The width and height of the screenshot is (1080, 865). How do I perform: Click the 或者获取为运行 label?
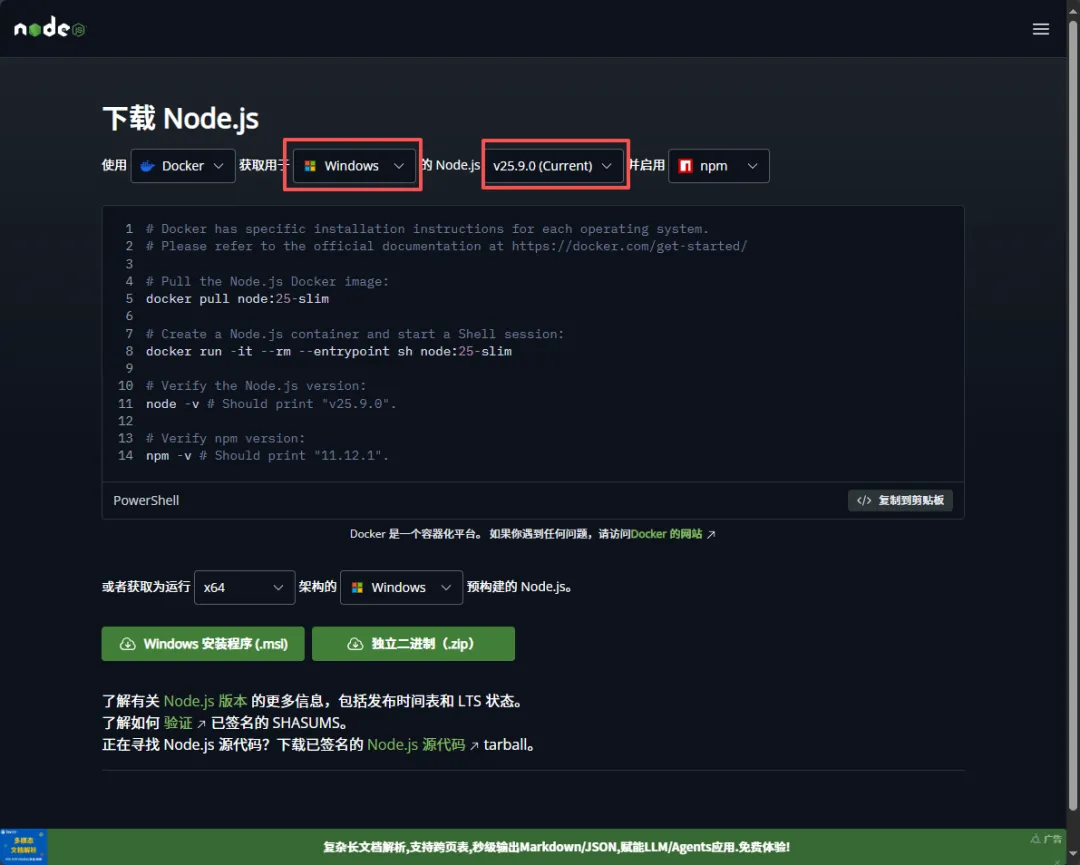pyautogui.click(x=146, y=587)
